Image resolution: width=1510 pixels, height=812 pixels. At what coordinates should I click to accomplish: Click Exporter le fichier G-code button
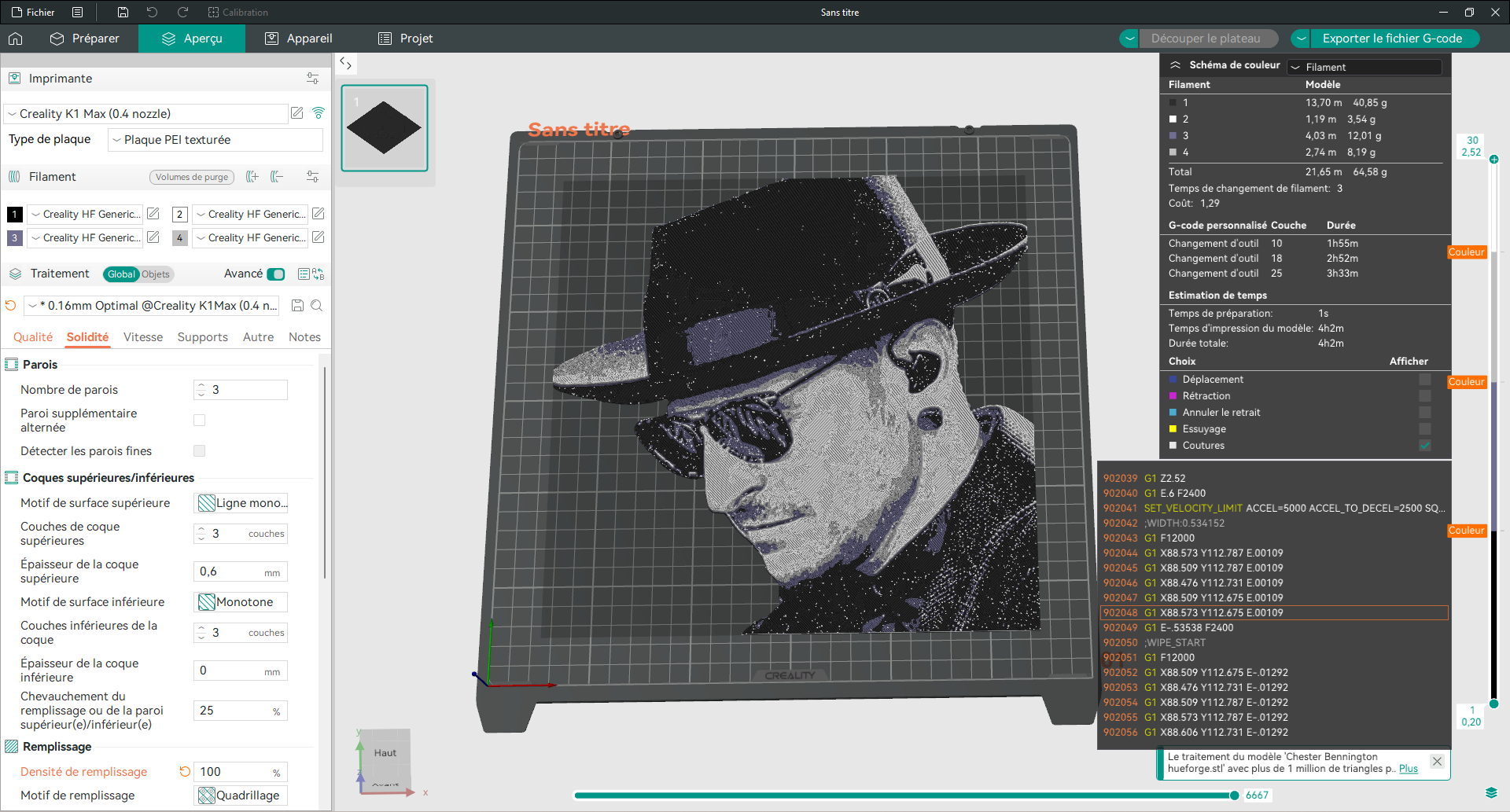click(x=1393, y=39)
